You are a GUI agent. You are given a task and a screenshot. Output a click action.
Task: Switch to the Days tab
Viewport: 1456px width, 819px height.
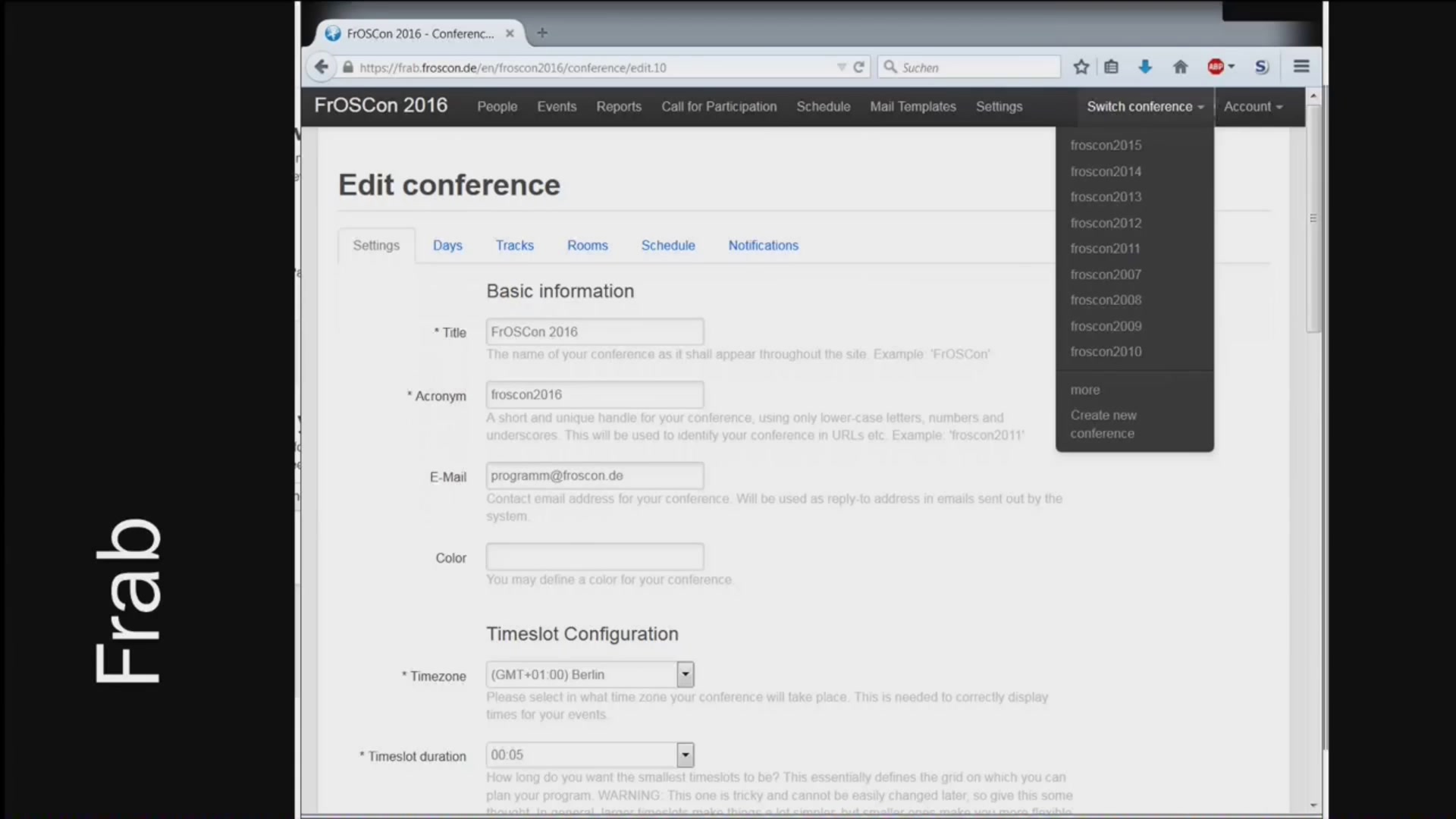tap(447, 246)
